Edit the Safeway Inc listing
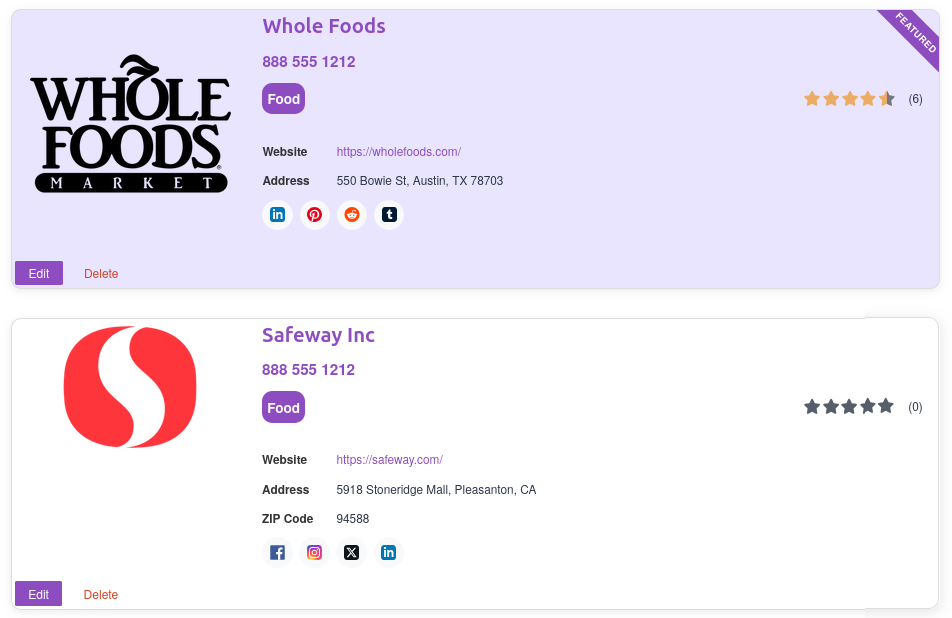Screen dimensions: 952x618 coord(39,595)
